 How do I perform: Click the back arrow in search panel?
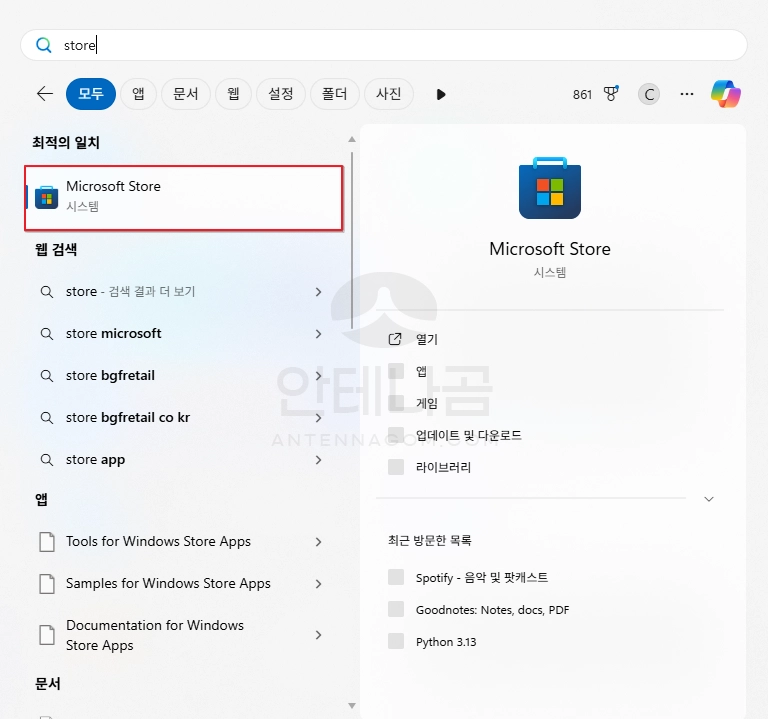point(45,94)
